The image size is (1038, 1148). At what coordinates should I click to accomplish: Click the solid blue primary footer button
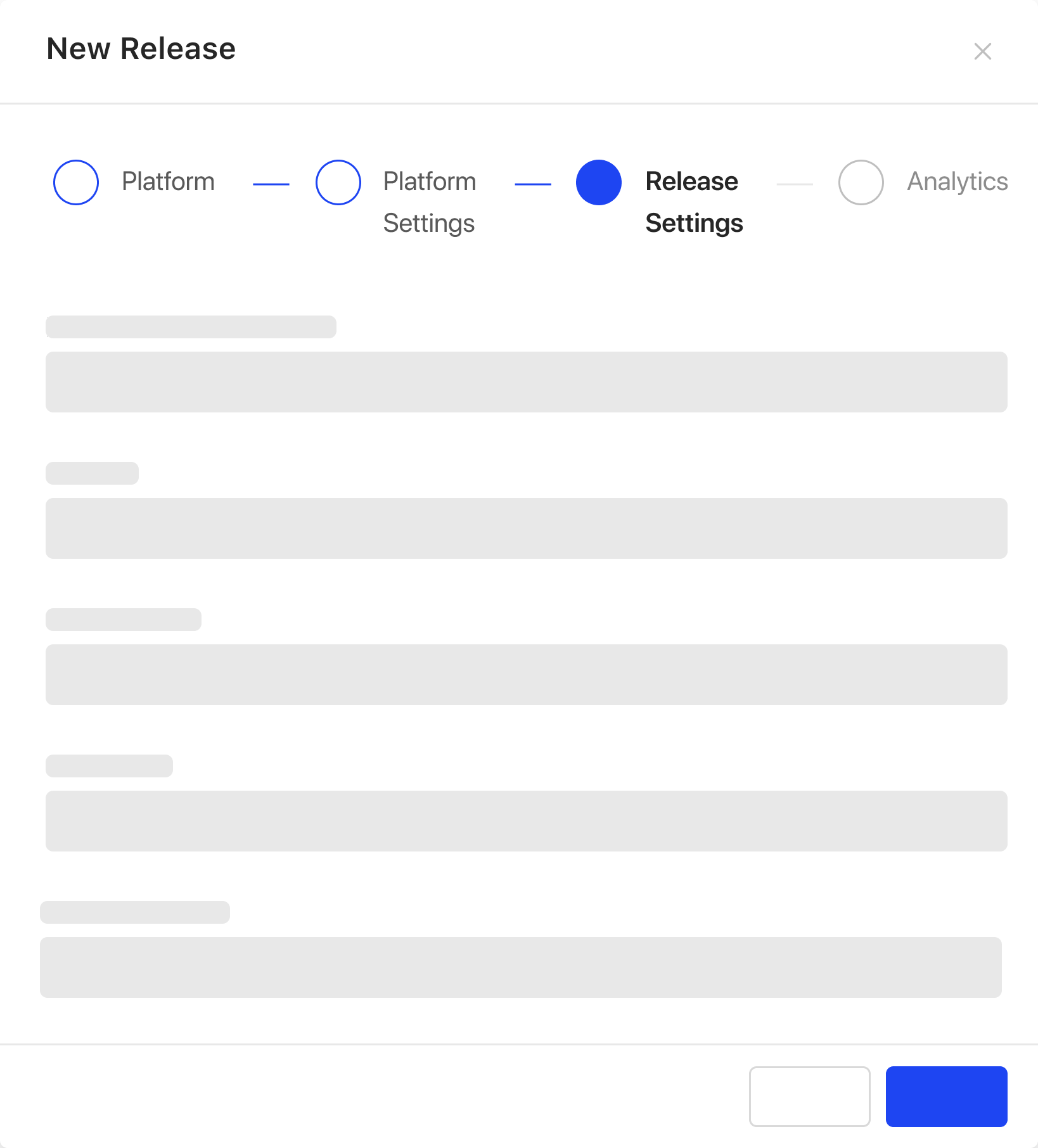(x=947, y=1097)
